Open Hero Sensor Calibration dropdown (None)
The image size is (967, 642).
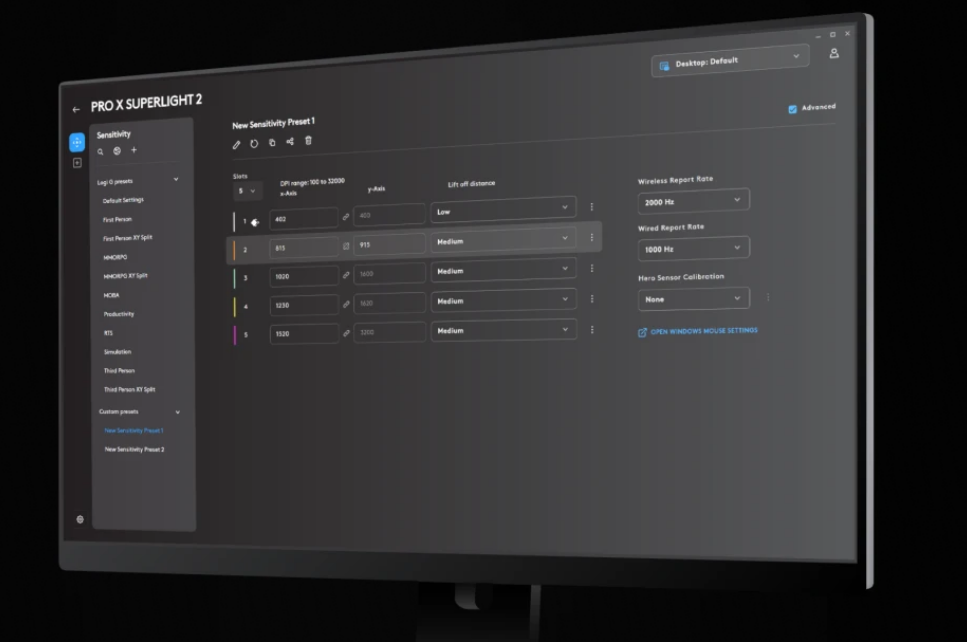[x=694, y=299]
